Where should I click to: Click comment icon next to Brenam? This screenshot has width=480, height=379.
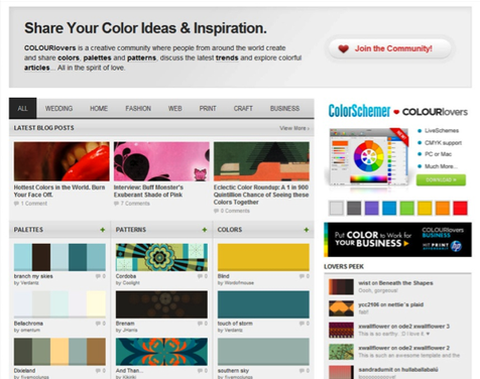click(x=200, y=323)
